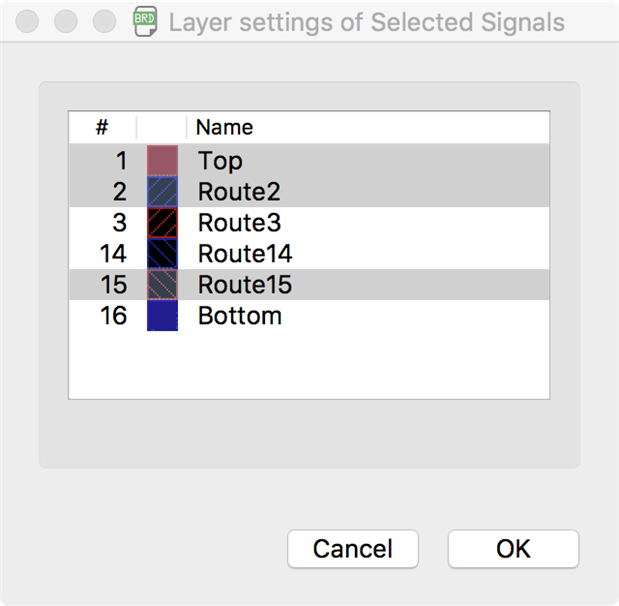Image resolution: width=619 pixels, height=606 pixels.
Task: Click the Route2 layer color swatch
Action: [162, 191]
